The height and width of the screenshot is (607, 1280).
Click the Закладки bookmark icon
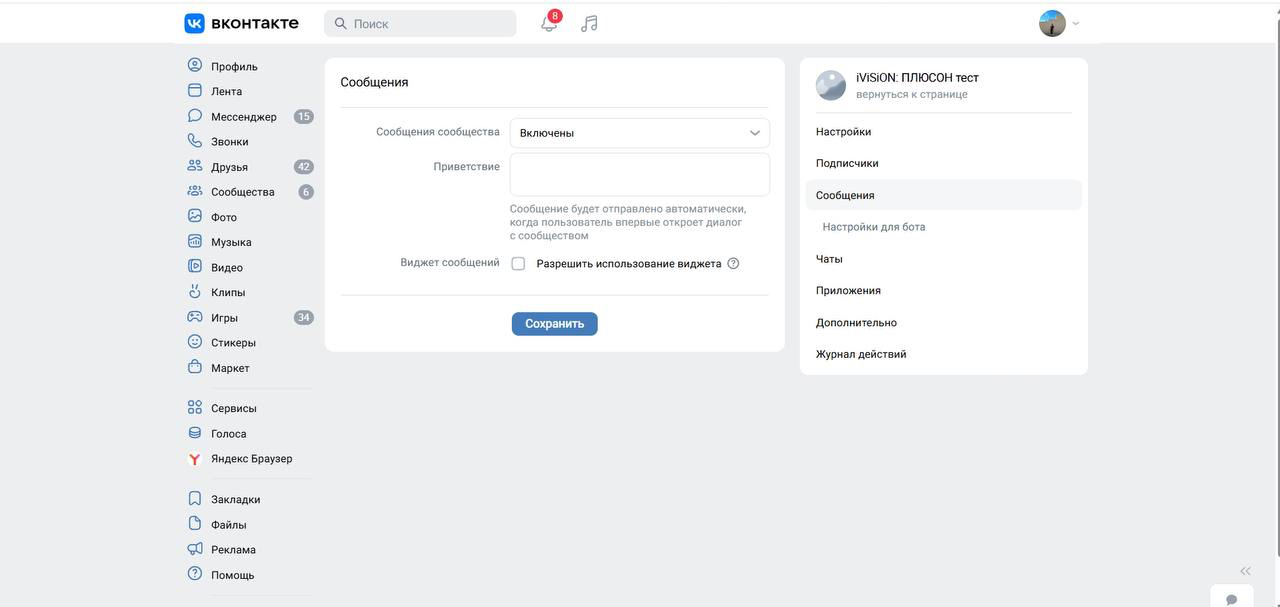(x=195, y=499)
